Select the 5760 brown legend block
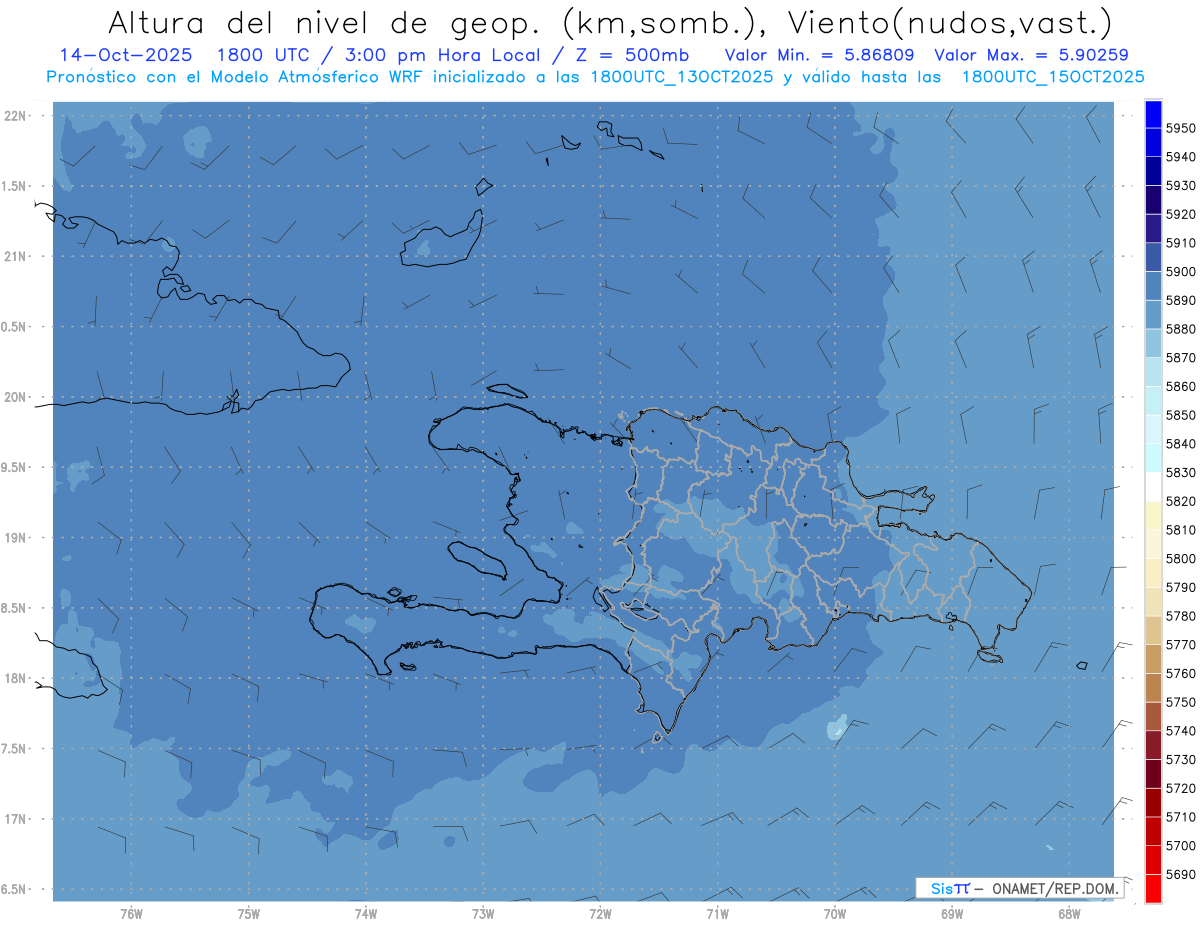Viewport: 1200px width, 927px height. pyautogui.click(x=1153, y=658)
